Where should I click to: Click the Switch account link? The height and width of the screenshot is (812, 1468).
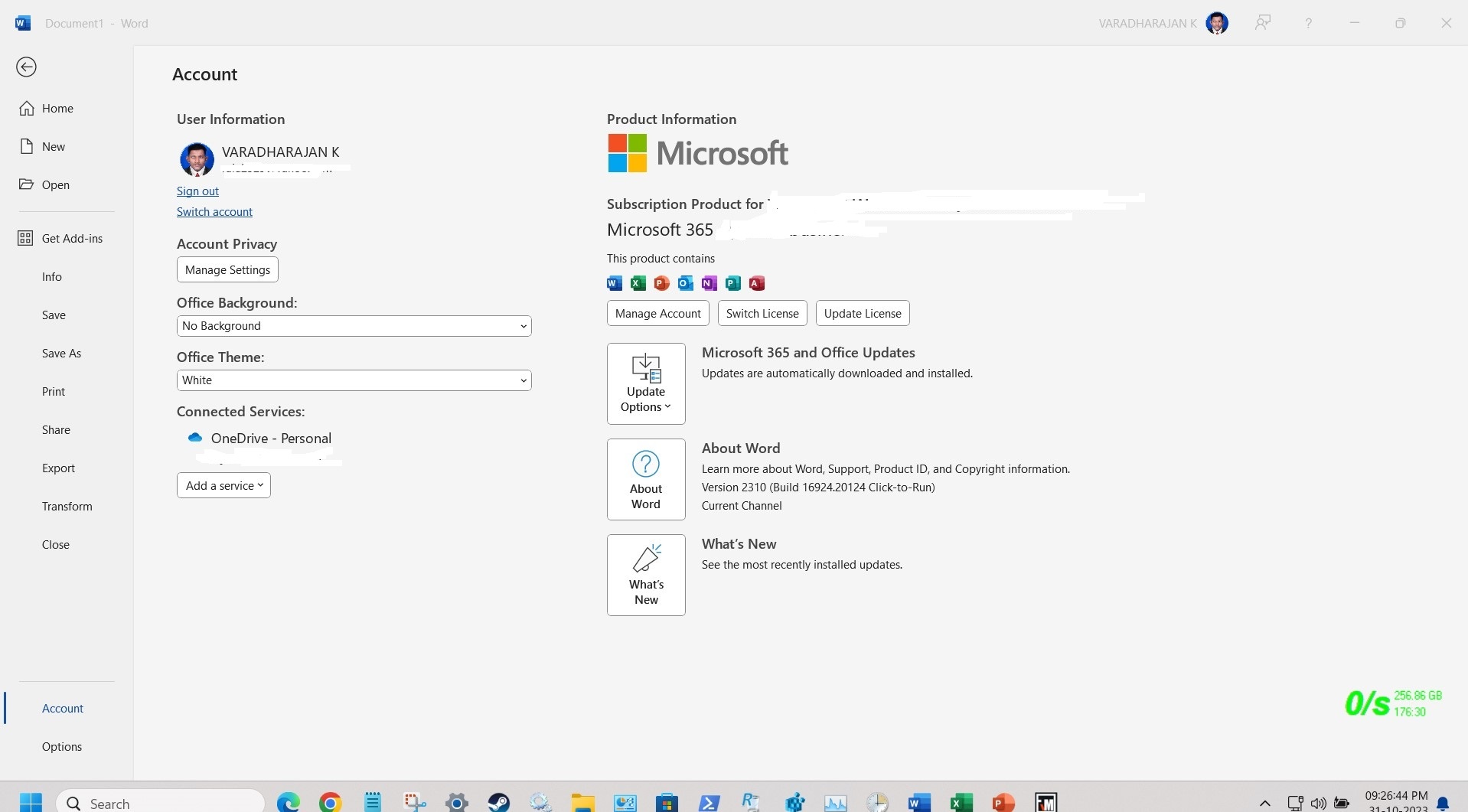pos(214,212)
